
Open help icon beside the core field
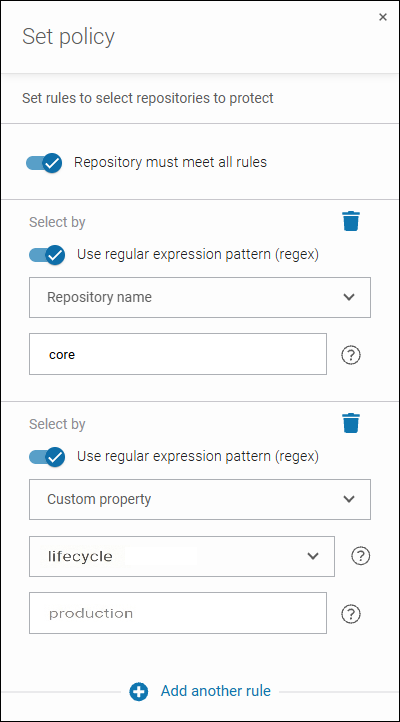tap(351, 355)
